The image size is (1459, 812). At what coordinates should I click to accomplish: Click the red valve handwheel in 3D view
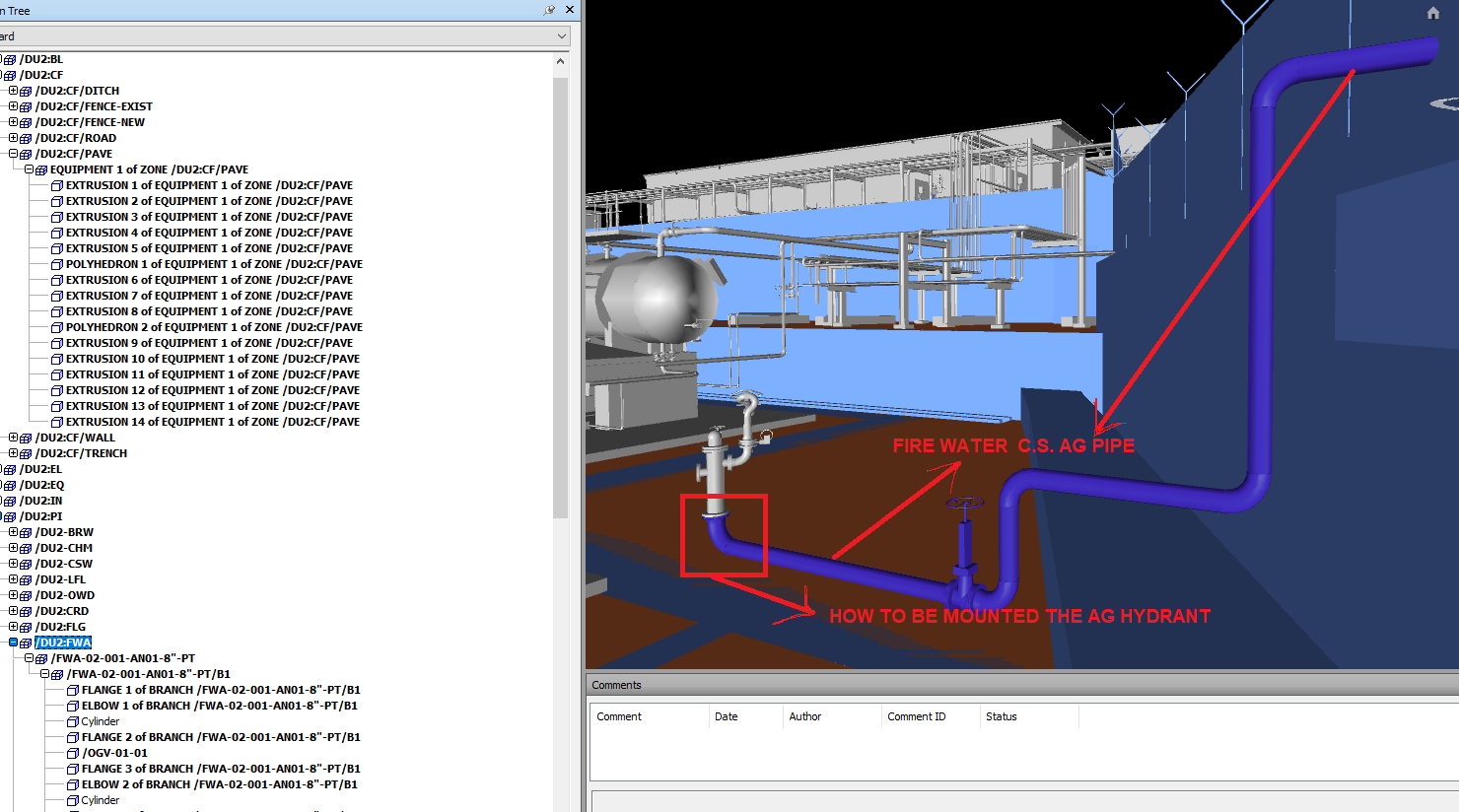point(964,505)
